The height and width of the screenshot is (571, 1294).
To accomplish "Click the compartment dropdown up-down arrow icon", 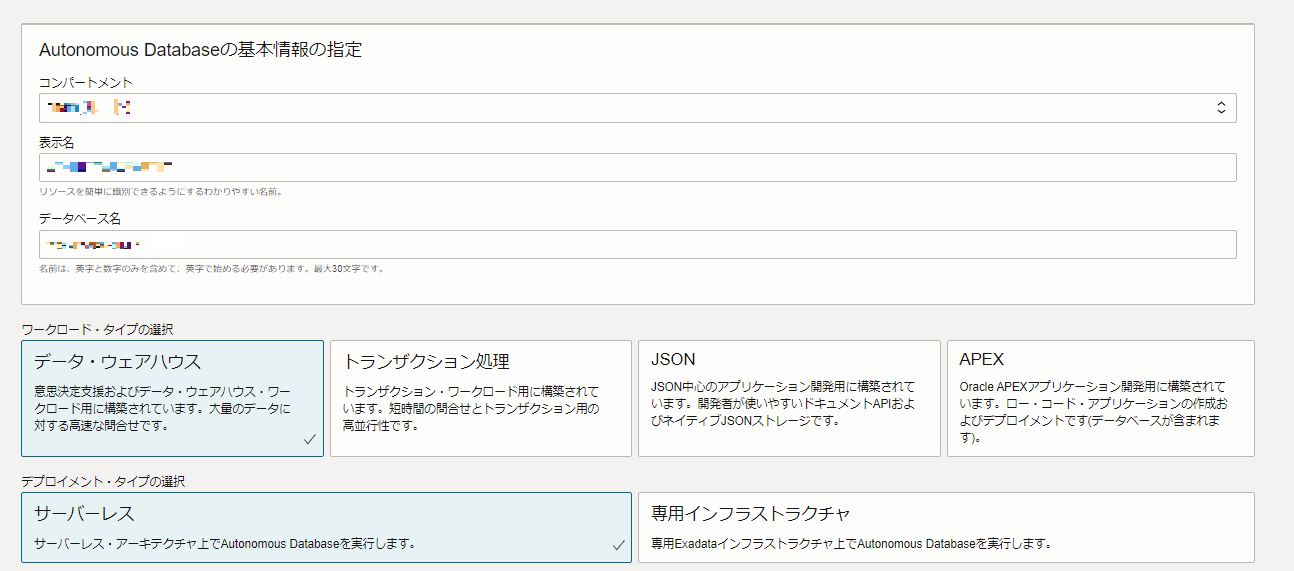I will (1221, 108).
